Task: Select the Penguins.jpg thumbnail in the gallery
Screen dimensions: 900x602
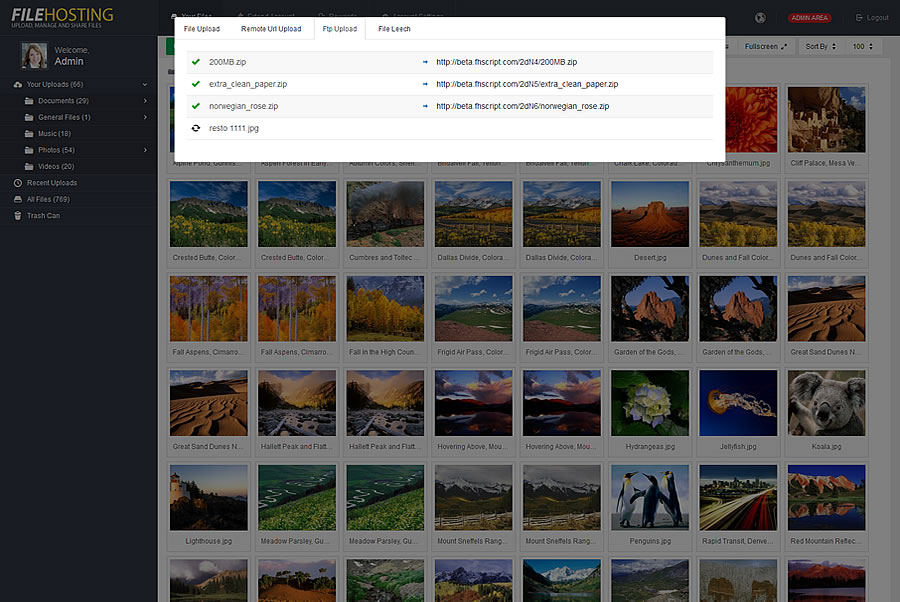Action: coord(650,497)
